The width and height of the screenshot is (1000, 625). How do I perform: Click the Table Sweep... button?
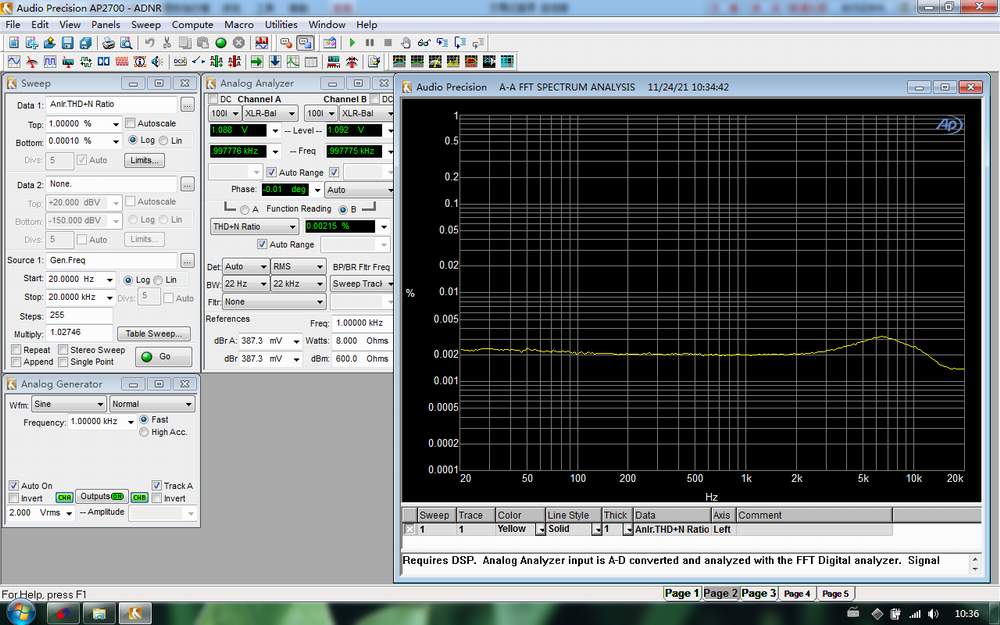pyautogui.click(x=154, y=334)
